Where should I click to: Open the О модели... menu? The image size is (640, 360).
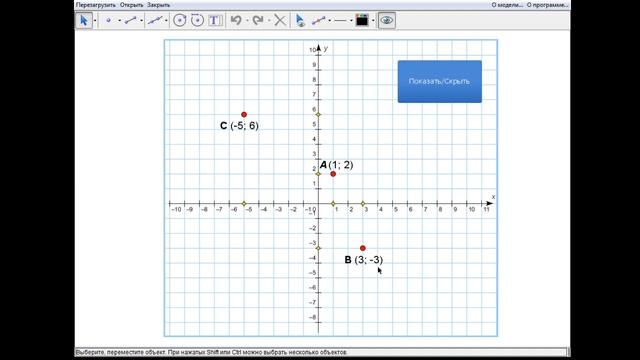[x=507, y=5]
